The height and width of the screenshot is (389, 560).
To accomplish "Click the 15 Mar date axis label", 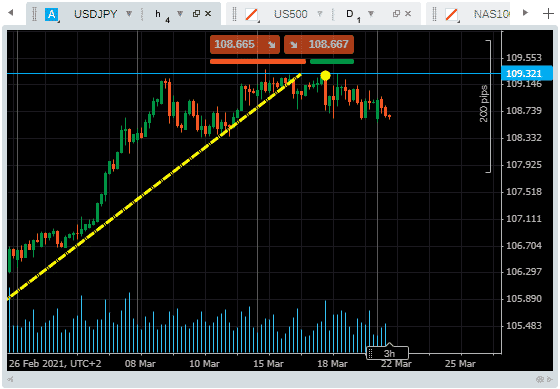I will pos(268,364).
